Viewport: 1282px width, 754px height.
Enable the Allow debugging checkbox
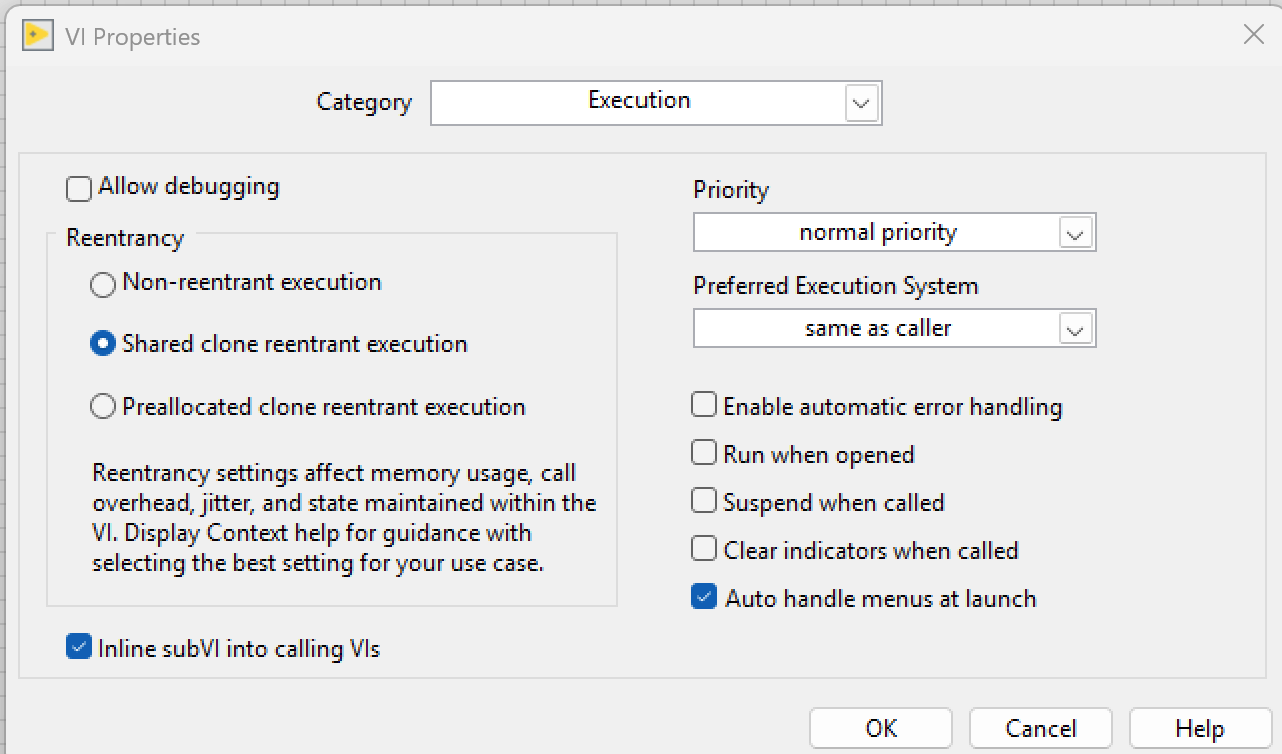pos(77,187)
